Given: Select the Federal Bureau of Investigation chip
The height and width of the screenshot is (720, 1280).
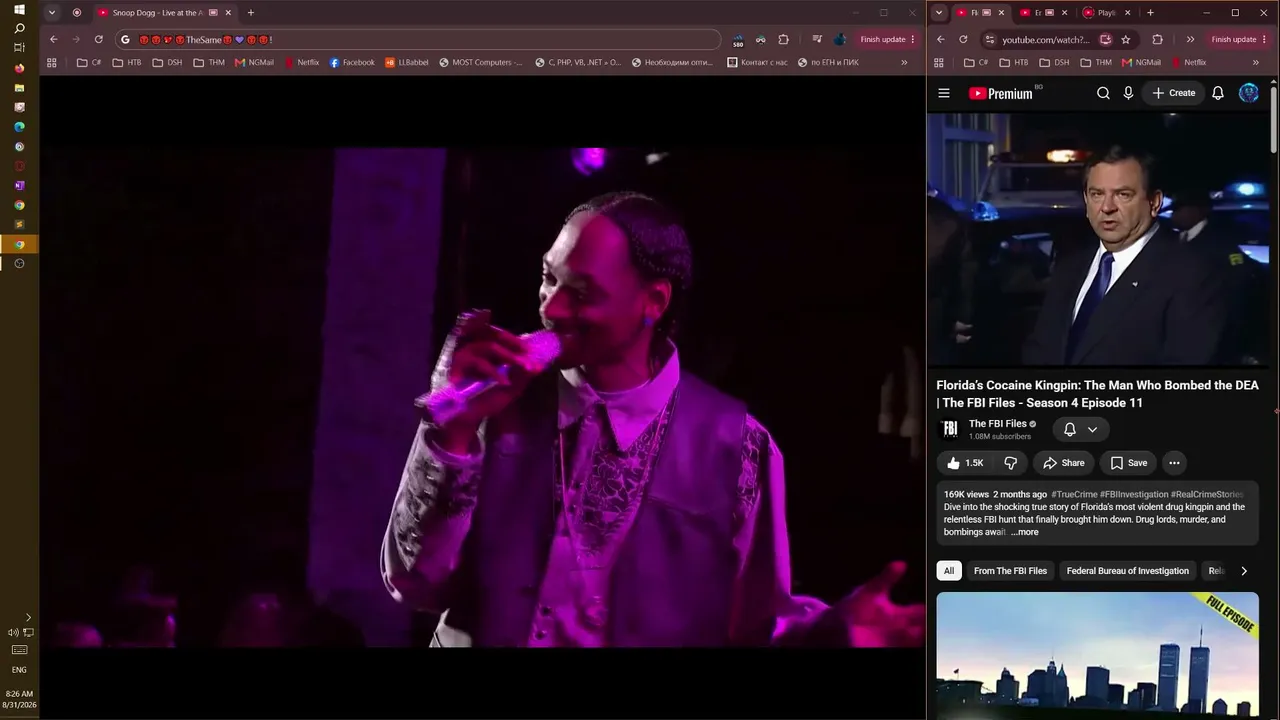Looking at the screenshot, I should tap(1128, 571).
